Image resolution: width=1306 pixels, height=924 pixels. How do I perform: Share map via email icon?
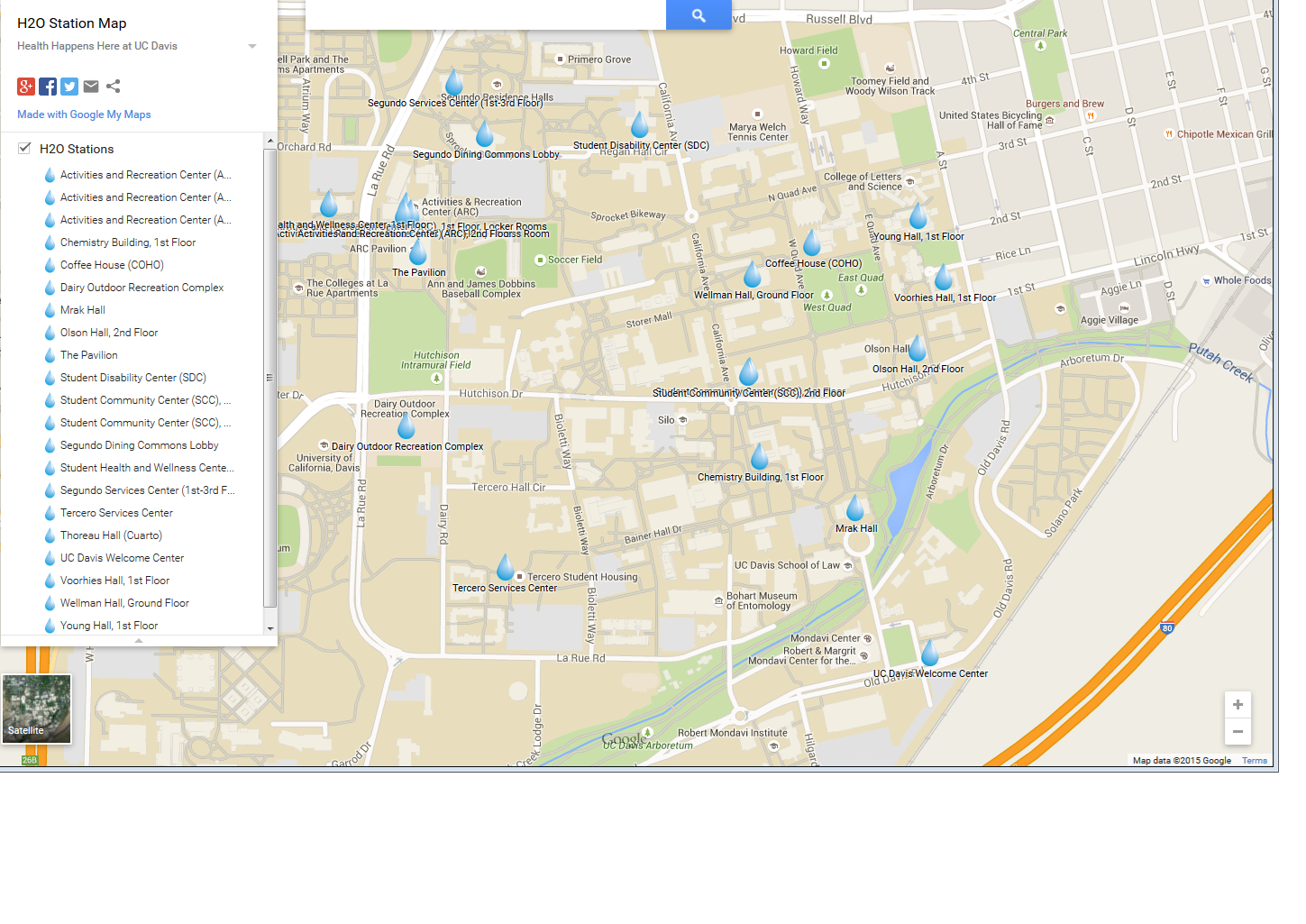pyautogui.click(x=91, y=87)
